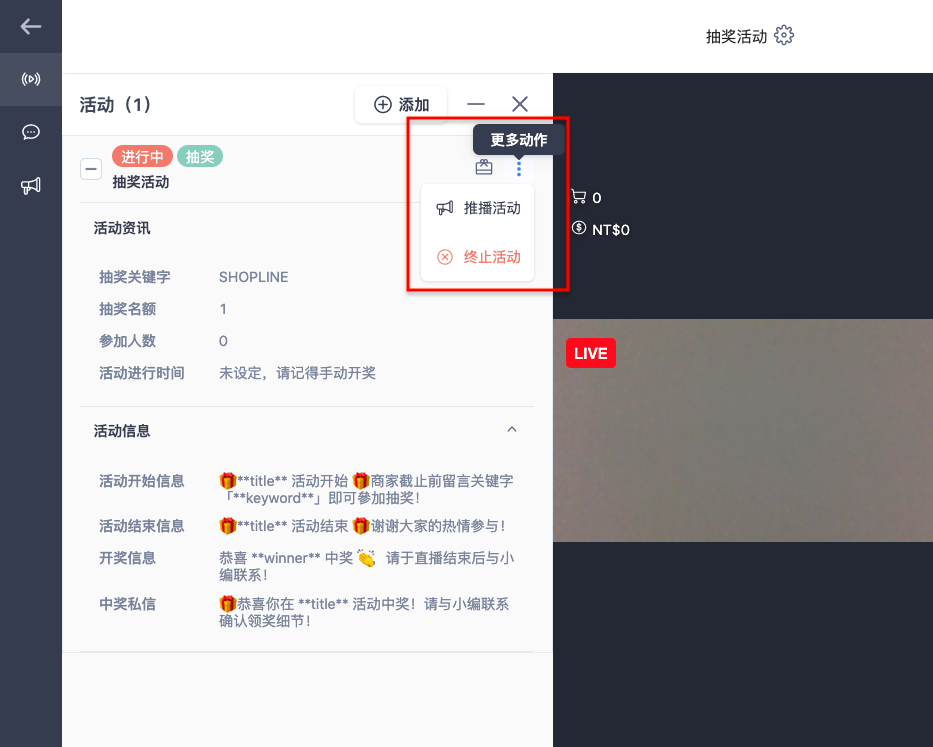Click the NT$0 revenue dollar icon
Screen dimensions: 933x747
point(578,228)
